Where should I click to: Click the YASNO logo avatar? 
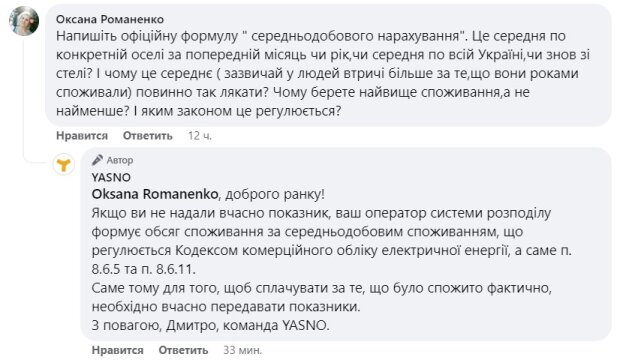pyautogui.click(x=64, y=164)
